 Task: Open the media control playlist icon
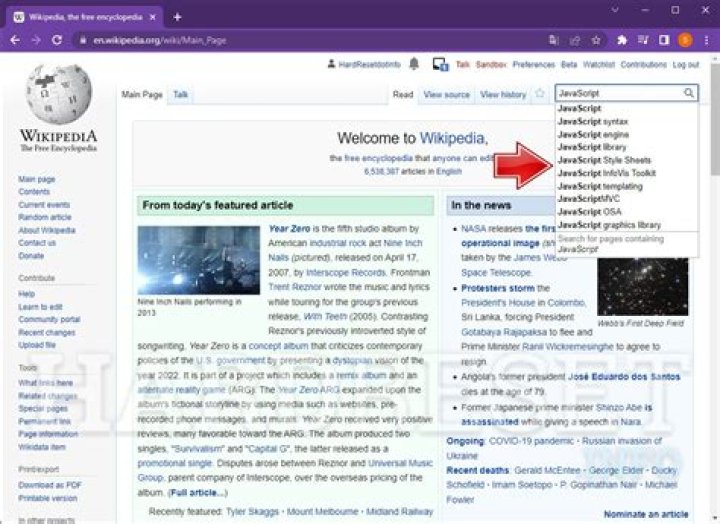(x=643, y=40)
